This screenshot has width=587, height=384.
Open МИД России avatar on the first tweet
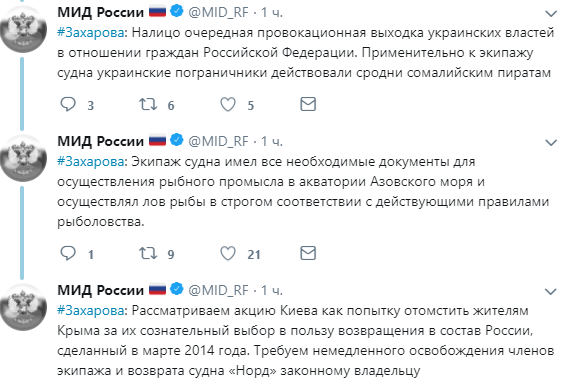point(23,29)
